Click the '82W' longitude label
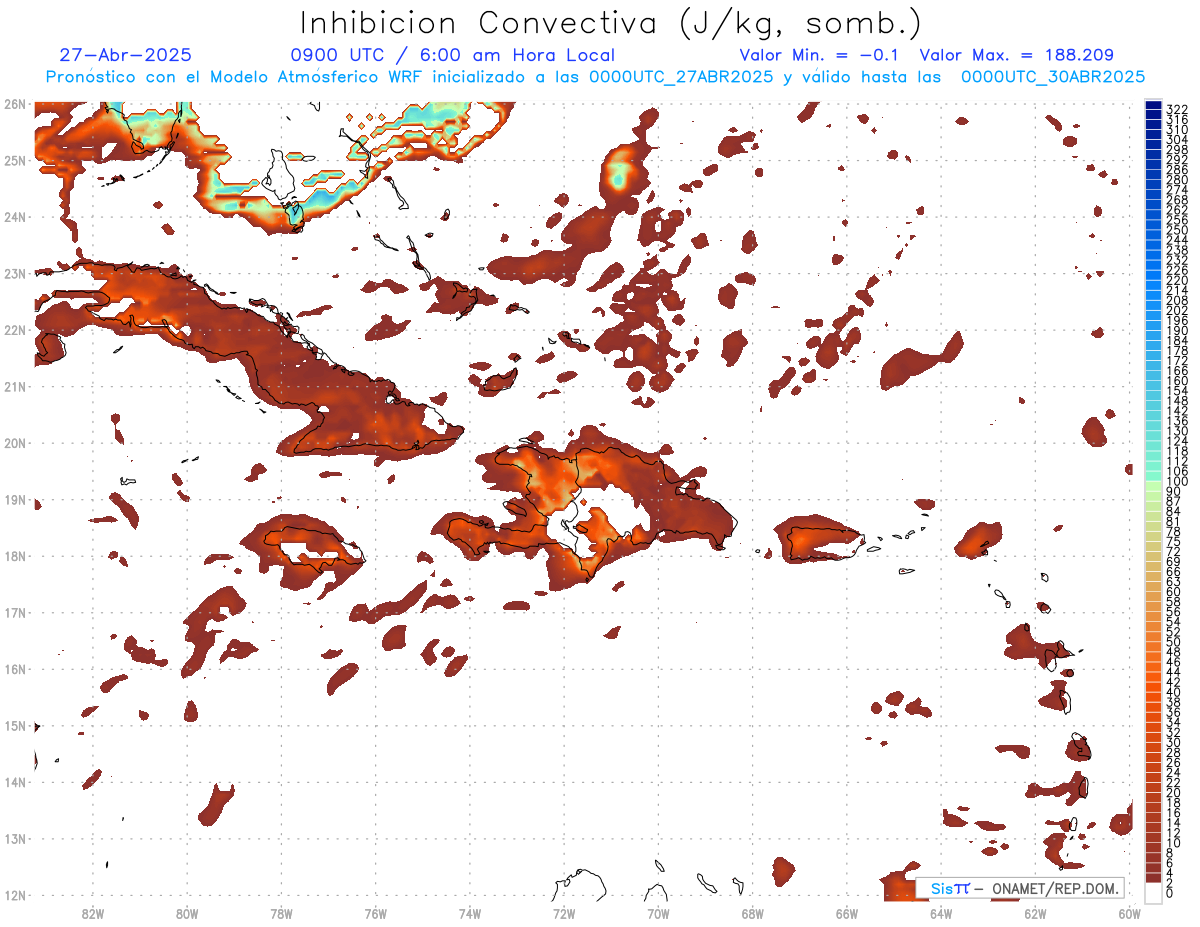1200x927 pixels. (x=92, y=913)
